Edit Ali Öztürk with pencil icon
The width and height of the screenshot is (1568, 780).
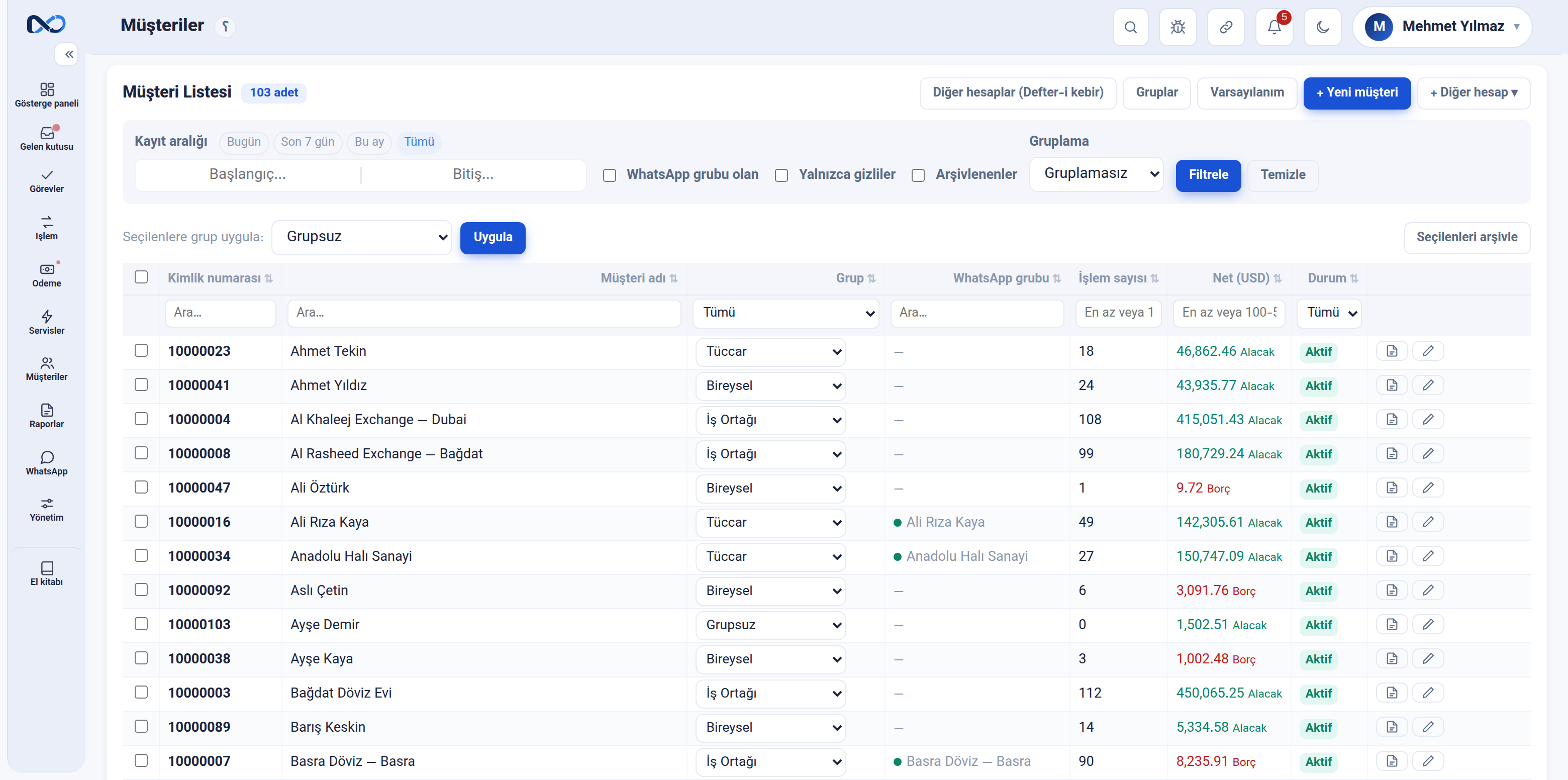[1428, 487]
